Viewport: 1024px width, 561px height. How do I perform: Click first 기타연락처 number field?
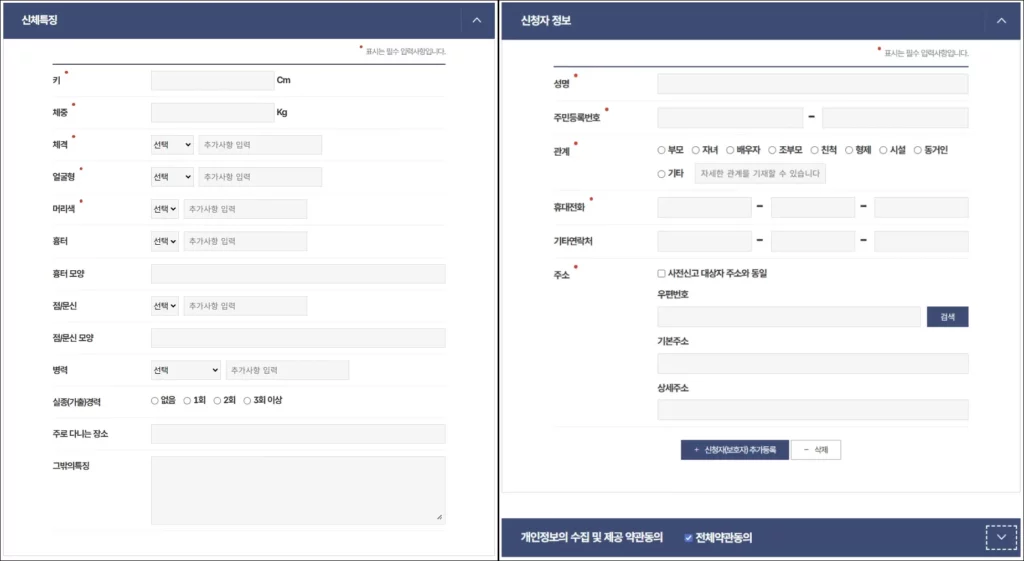[x=705, y=241]
